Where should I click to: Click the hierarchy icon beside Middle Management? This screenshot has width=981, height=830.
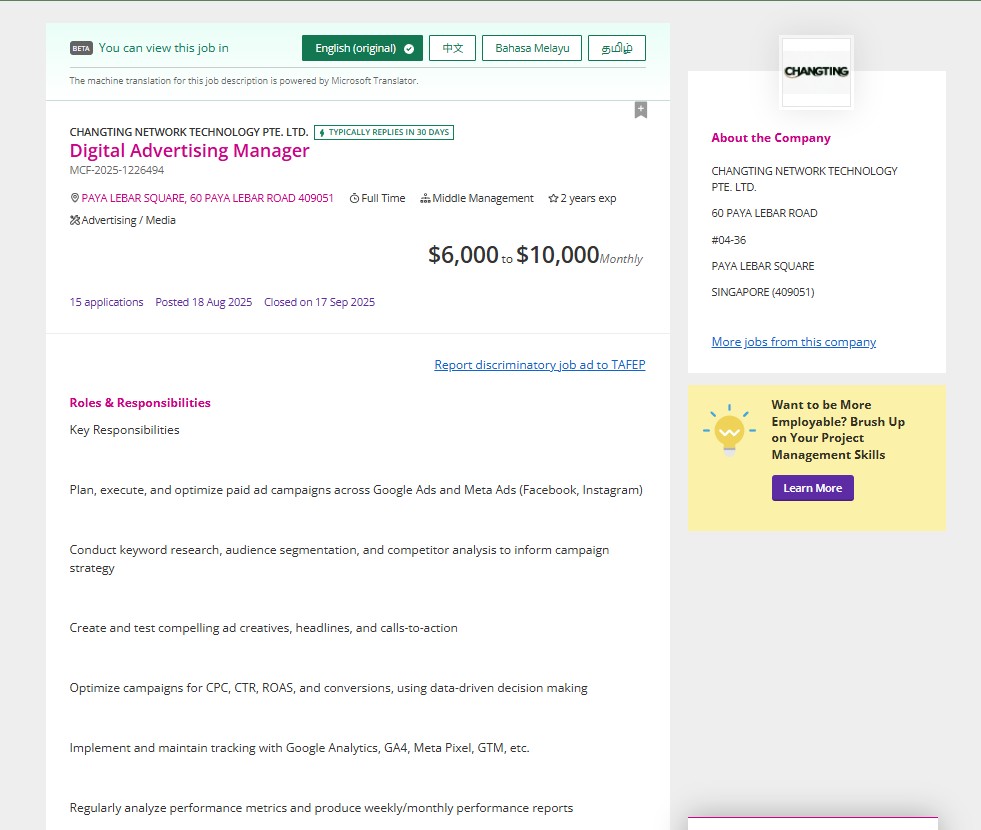425,199
